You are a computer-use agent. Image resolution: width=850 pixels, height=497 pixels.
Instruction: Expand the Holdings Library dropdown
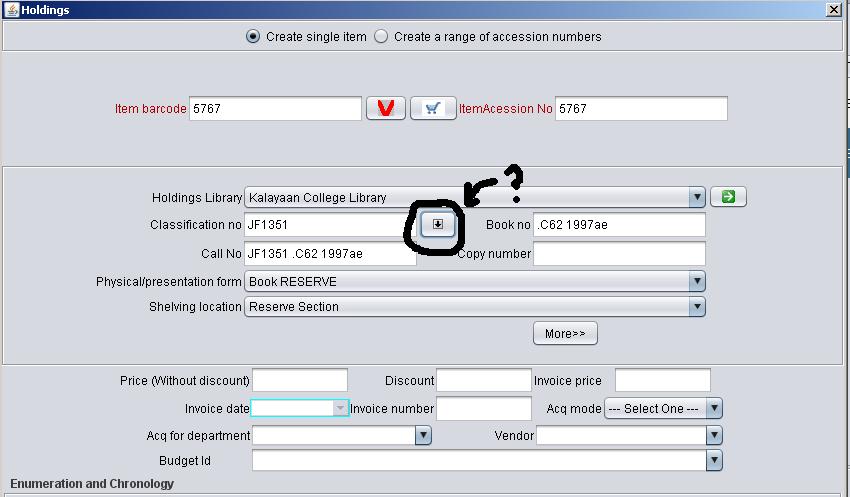[x=697, y=198]
